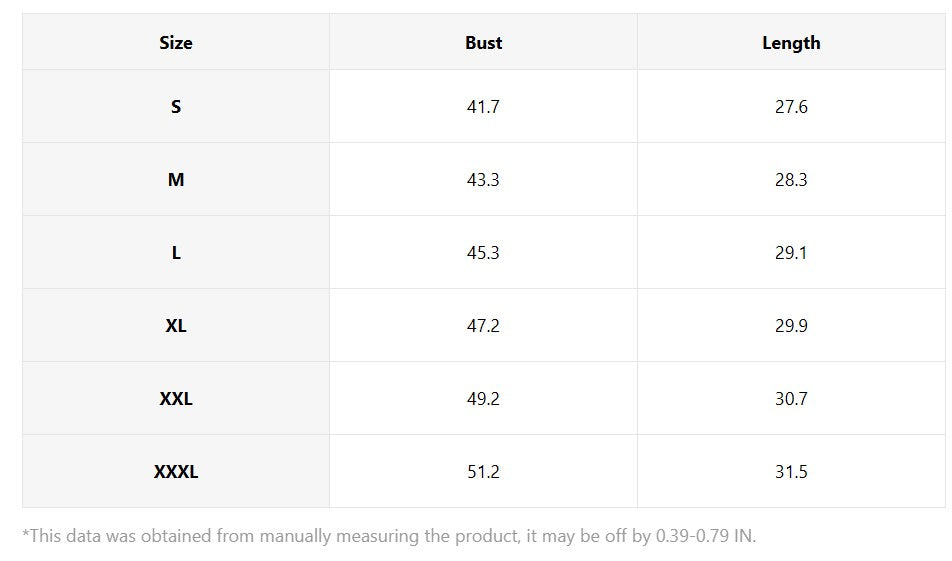This screenshot has width=952, height=561.
Task: Click the length value 31.5
Action: point(791,471)
